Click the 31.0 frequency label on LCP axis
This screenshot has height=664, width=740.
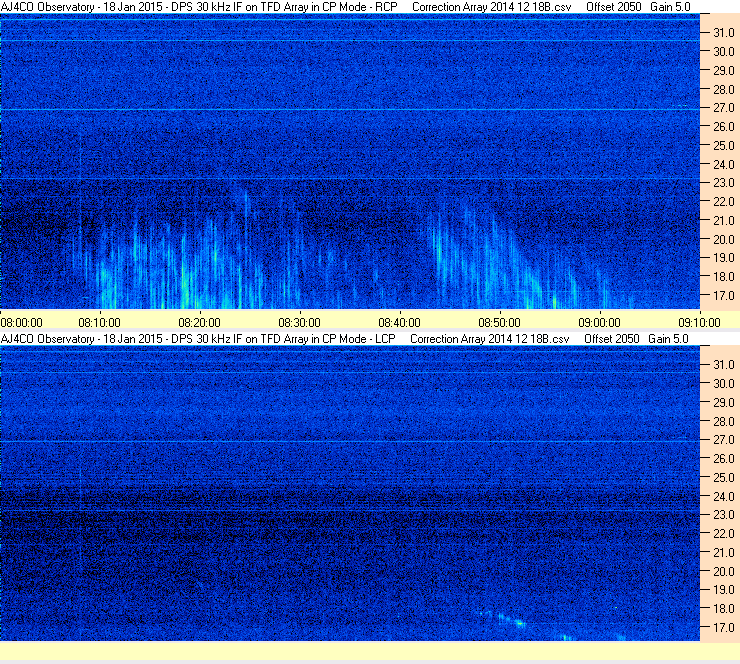723,365
